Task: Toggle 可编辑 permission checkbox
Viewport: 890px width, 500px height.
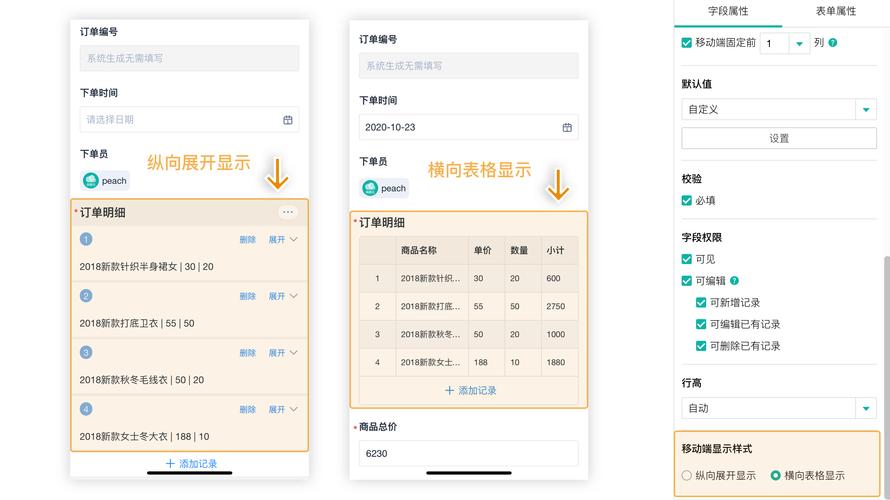Action: pyautogui.click(x=686, y=281)
